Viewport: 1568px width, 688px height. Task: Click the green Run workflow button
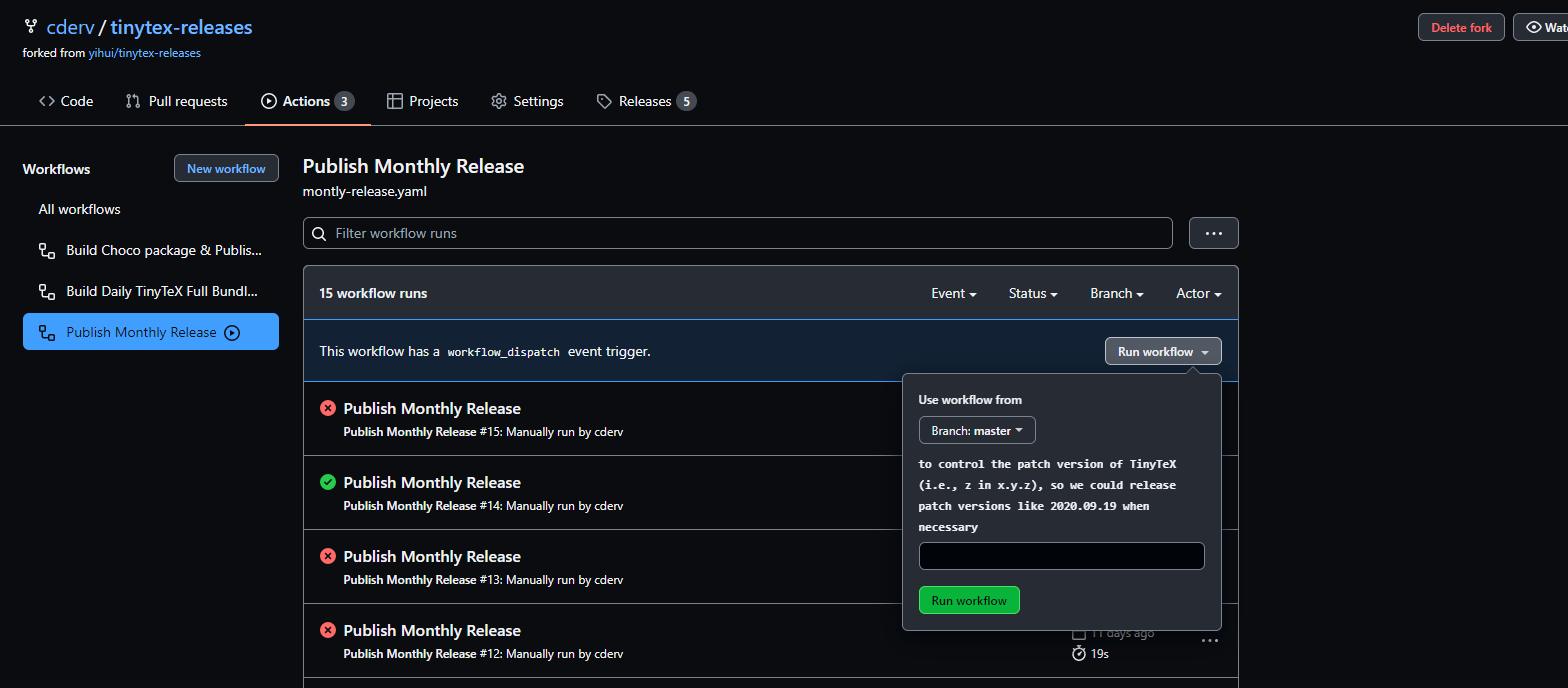coord(969,600)
